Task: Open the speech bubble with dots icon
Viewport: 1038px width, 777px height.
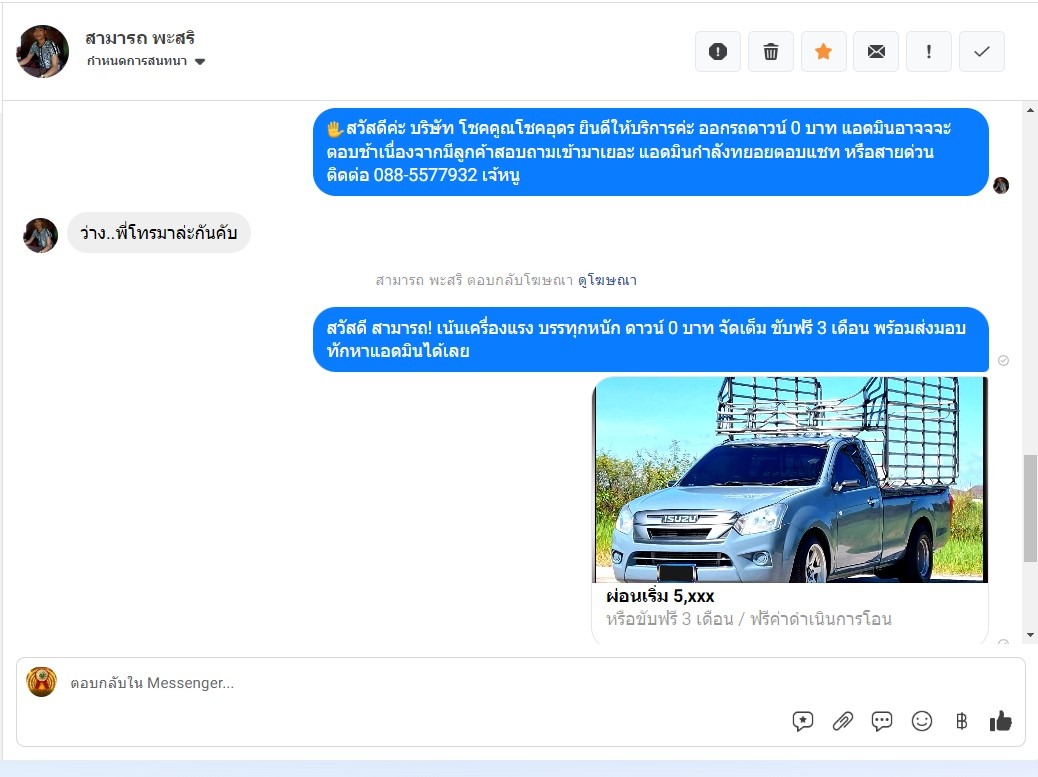Action: [882, 721]
